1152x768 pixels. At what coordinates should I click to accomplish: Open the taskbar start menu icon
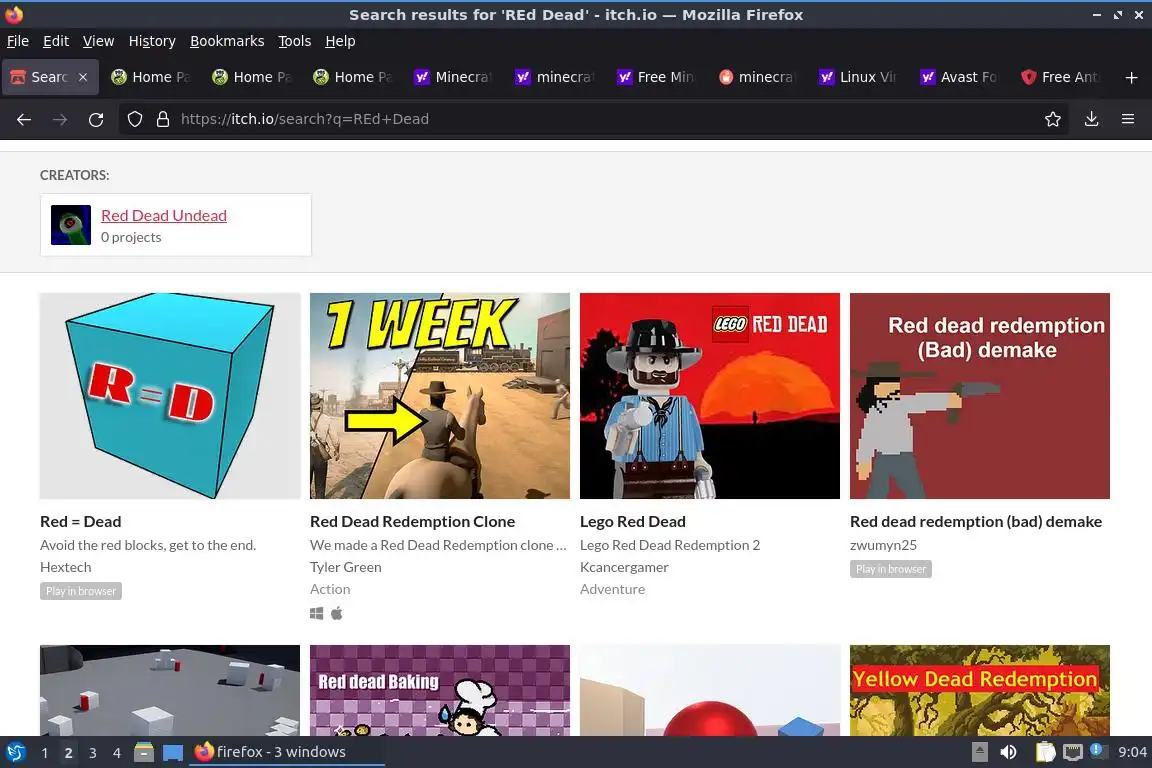pos(15,752)
